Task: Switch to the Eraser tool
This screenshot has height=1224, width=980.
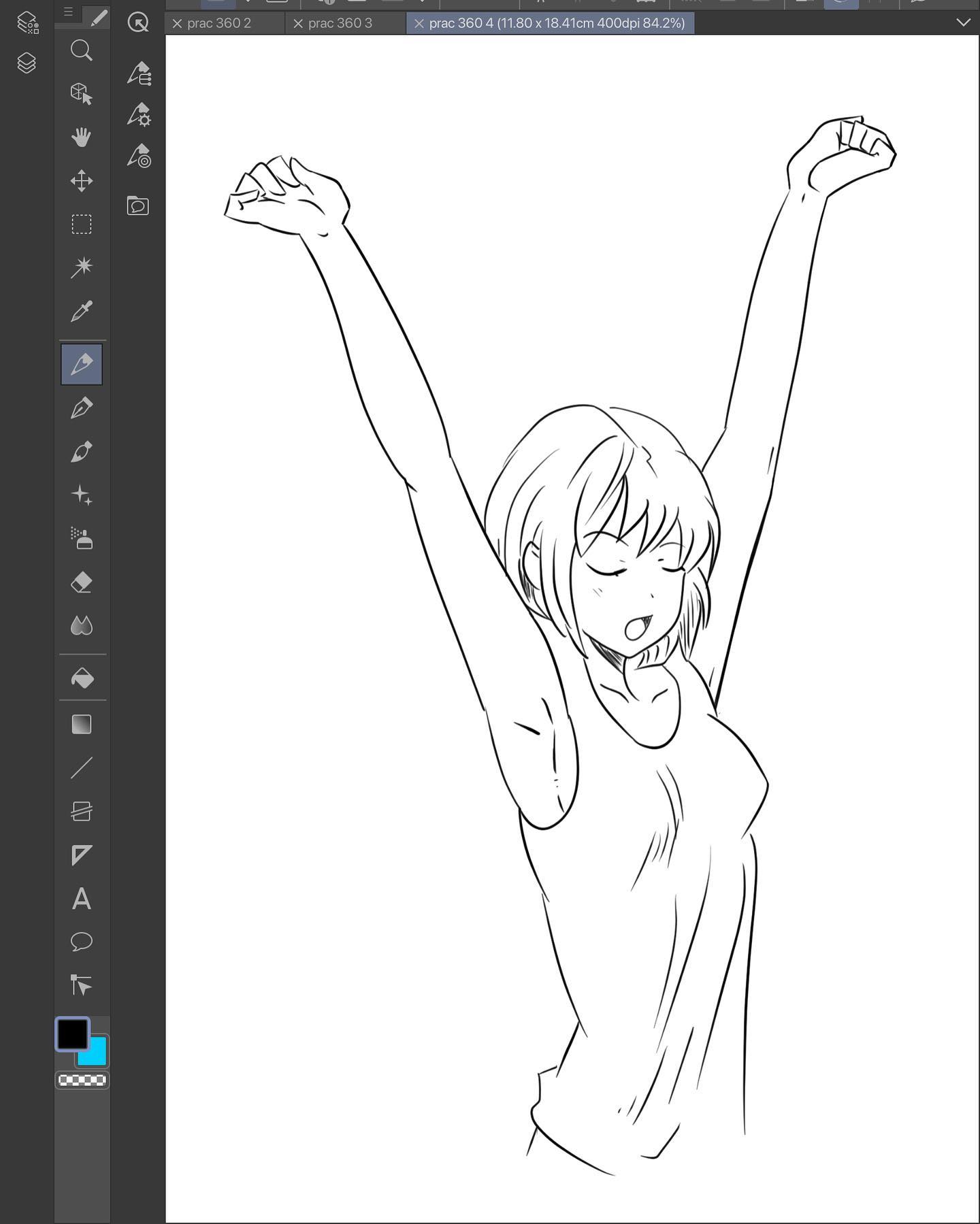Action: pyautogui.click(x=82, y=582)
